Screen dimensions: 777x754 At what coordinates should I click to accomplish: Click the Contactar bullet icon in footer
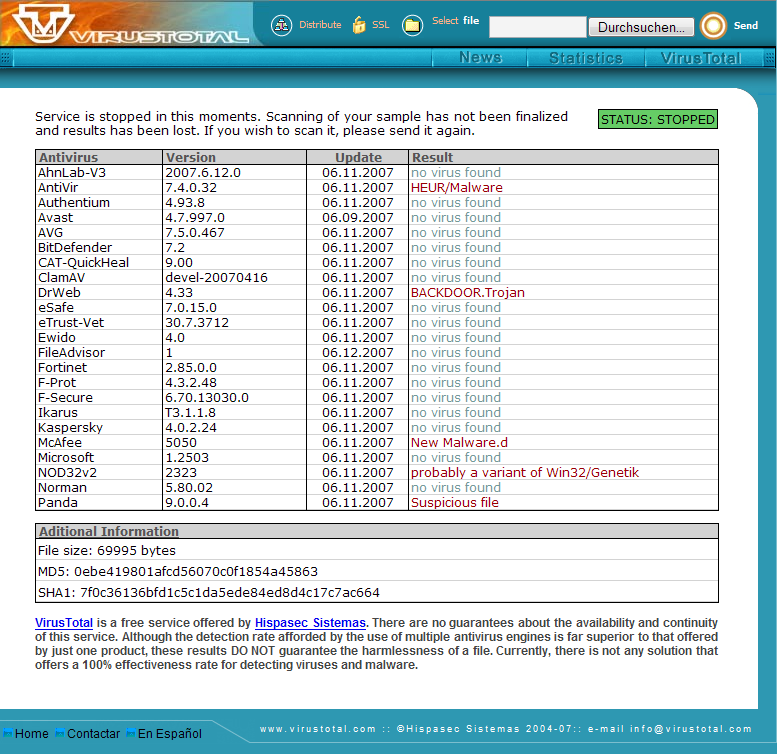[x=59, y=733]
